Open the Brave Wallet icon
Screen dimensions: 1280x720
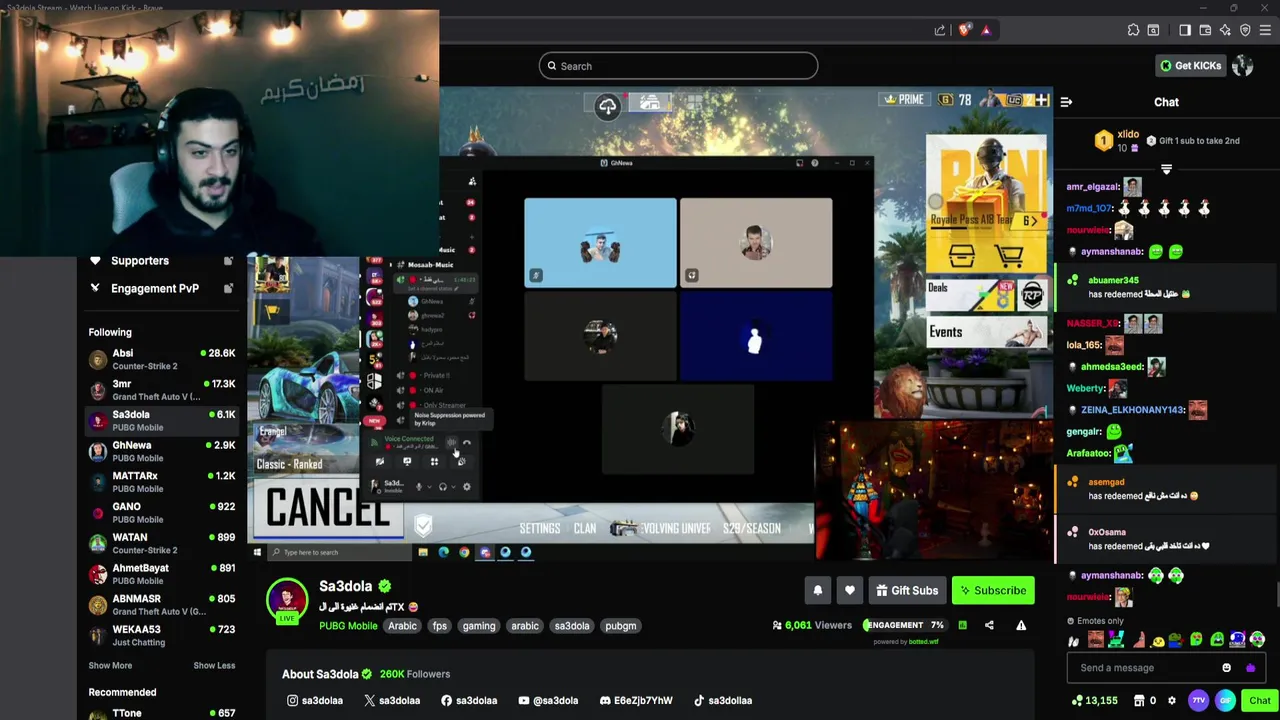pos(1205,31)
